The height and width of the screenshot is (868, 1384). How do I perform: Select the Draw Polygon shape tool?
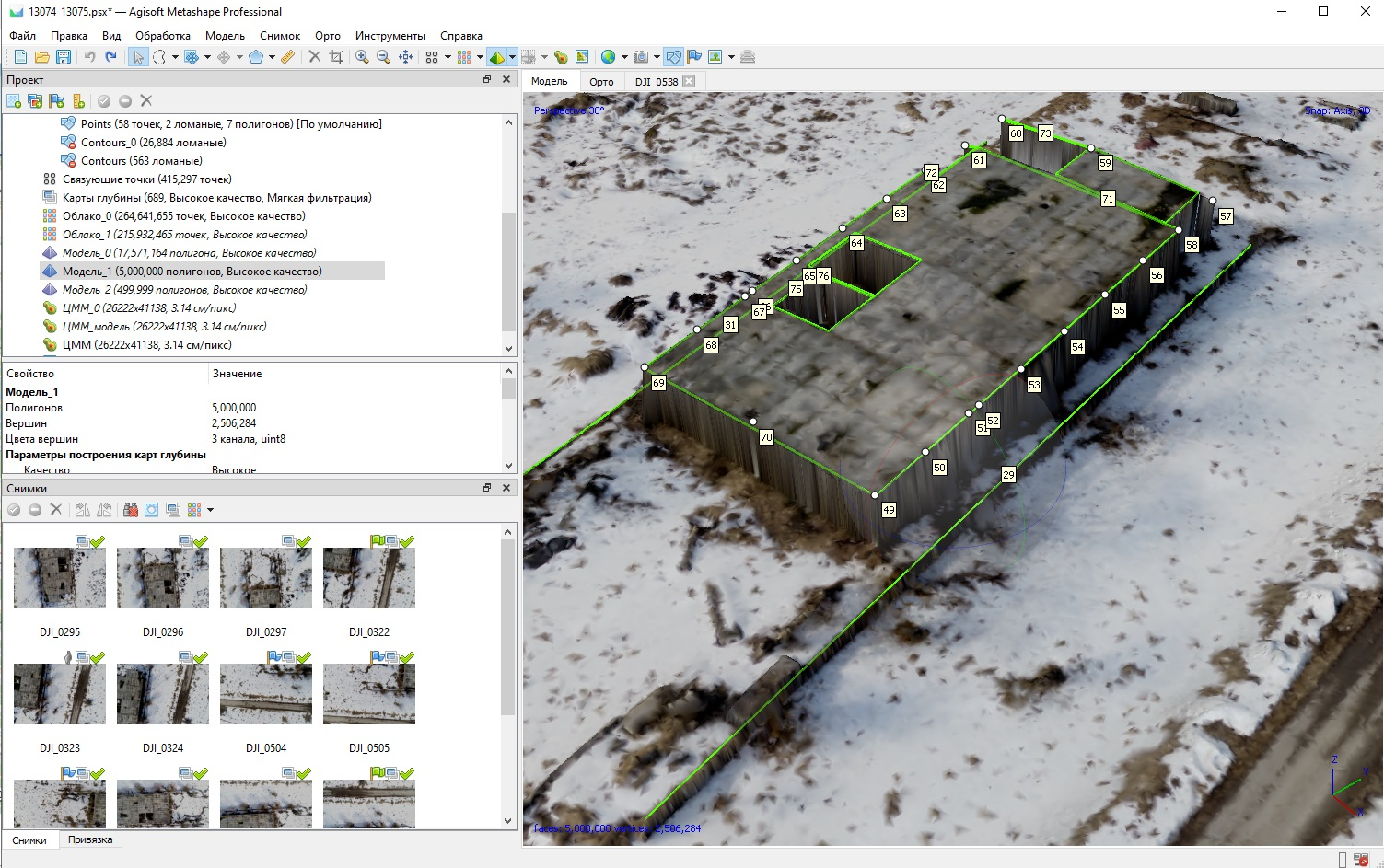point(256,57)
